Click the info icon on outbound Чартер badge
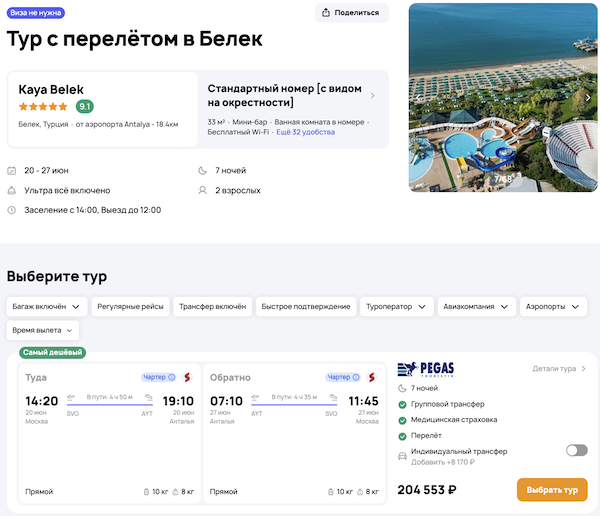 click(171, 377)
